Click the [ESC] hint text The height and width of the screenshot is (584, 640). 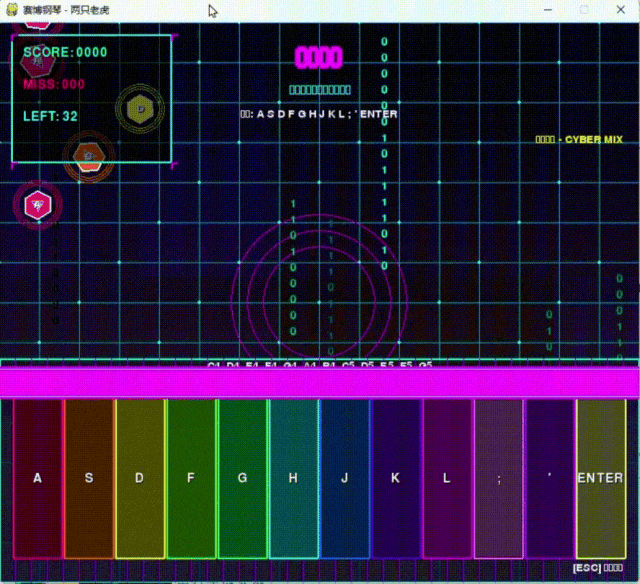coord(598,568)
